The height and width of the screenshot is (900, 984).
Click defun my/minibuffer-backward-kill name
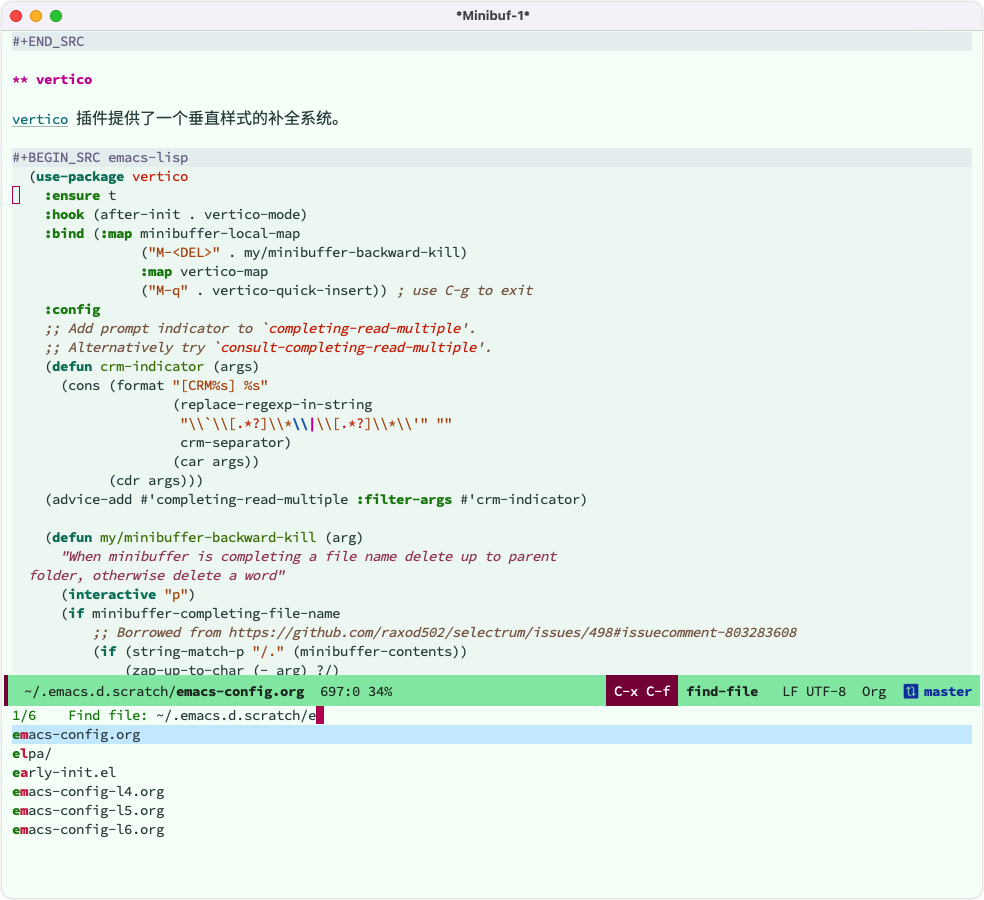click(208, 538)
